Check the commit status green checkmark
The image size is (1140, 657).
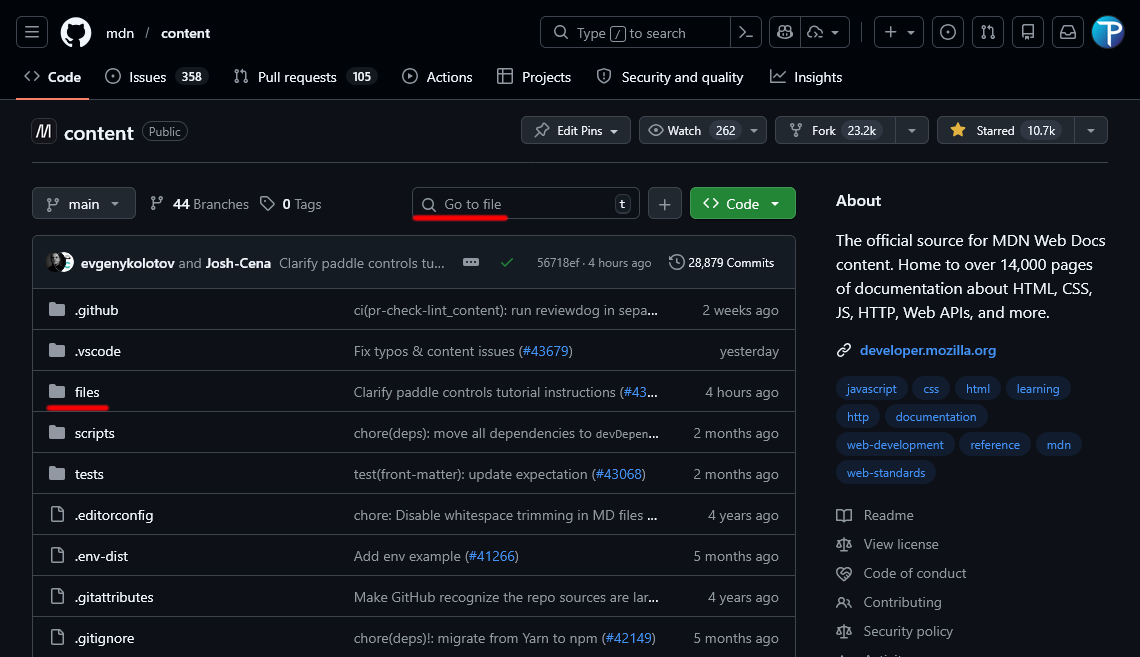(507, 262)
